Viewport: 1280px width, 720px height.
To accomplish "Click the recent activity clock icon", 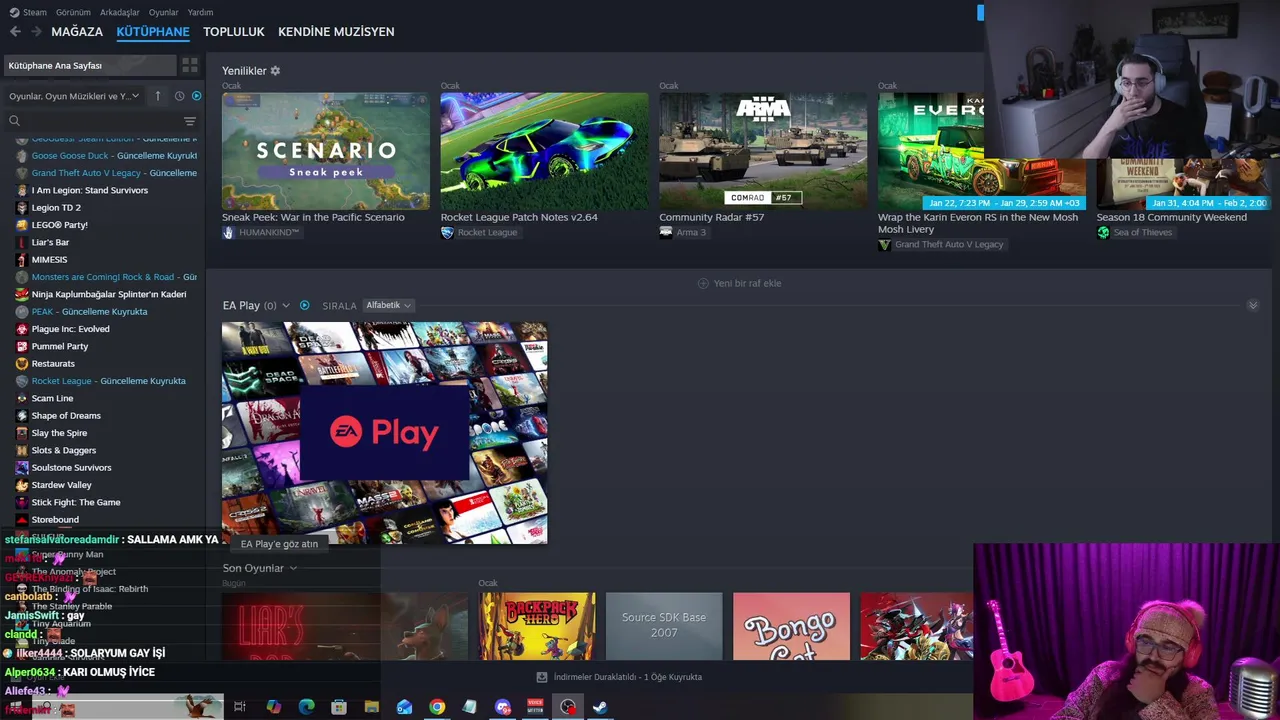I will (179, 96).
